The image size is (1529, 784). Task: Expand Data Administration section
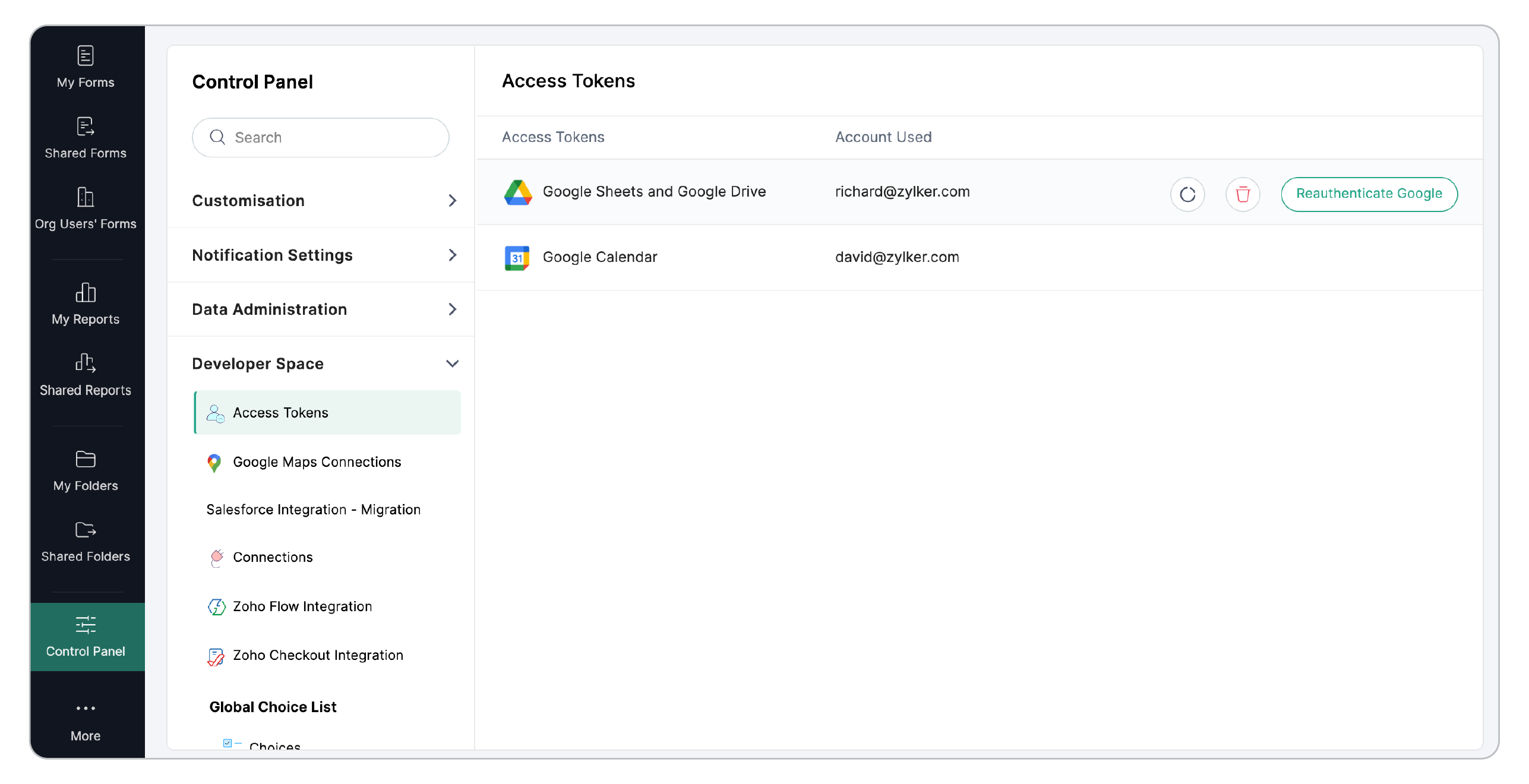(x=324, y=309)
